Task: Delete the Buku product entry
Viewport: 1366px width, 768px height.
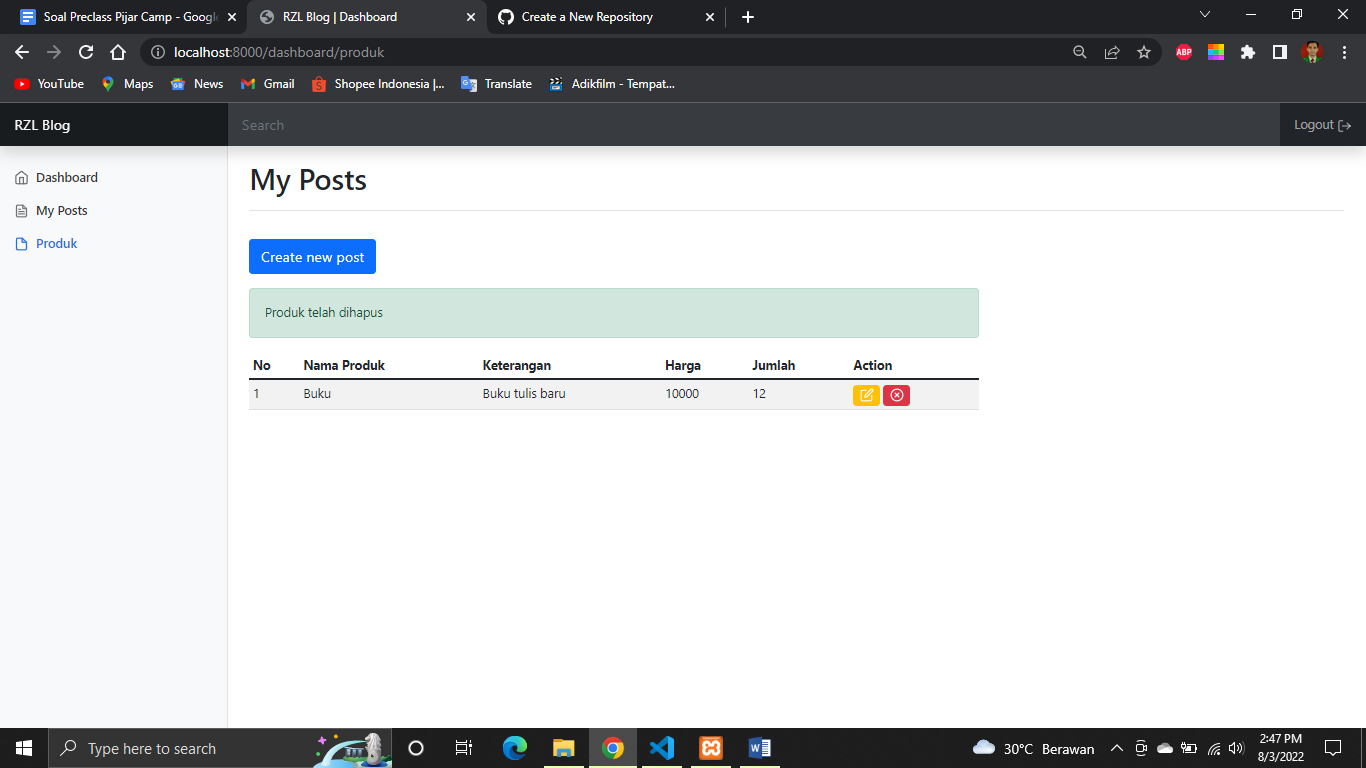Action: pos(896,395)
